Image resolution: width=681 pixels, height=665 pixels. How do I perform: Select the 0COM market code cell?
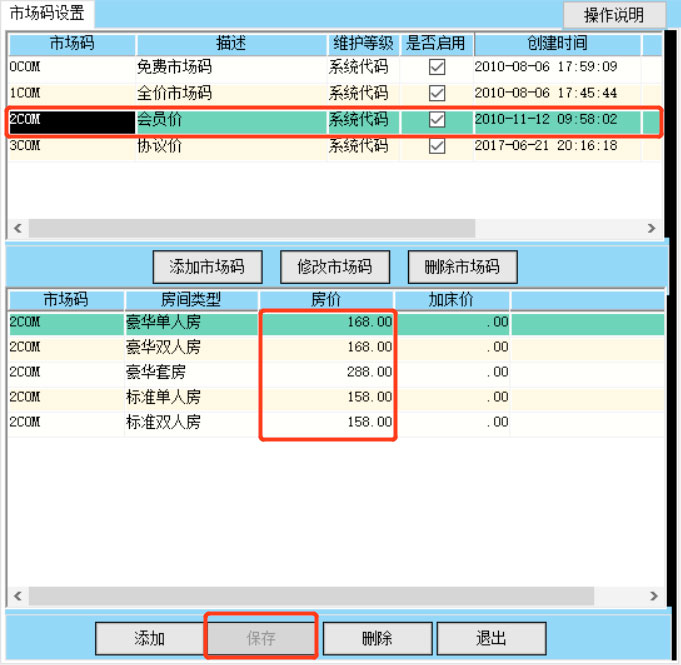(72, 67)
